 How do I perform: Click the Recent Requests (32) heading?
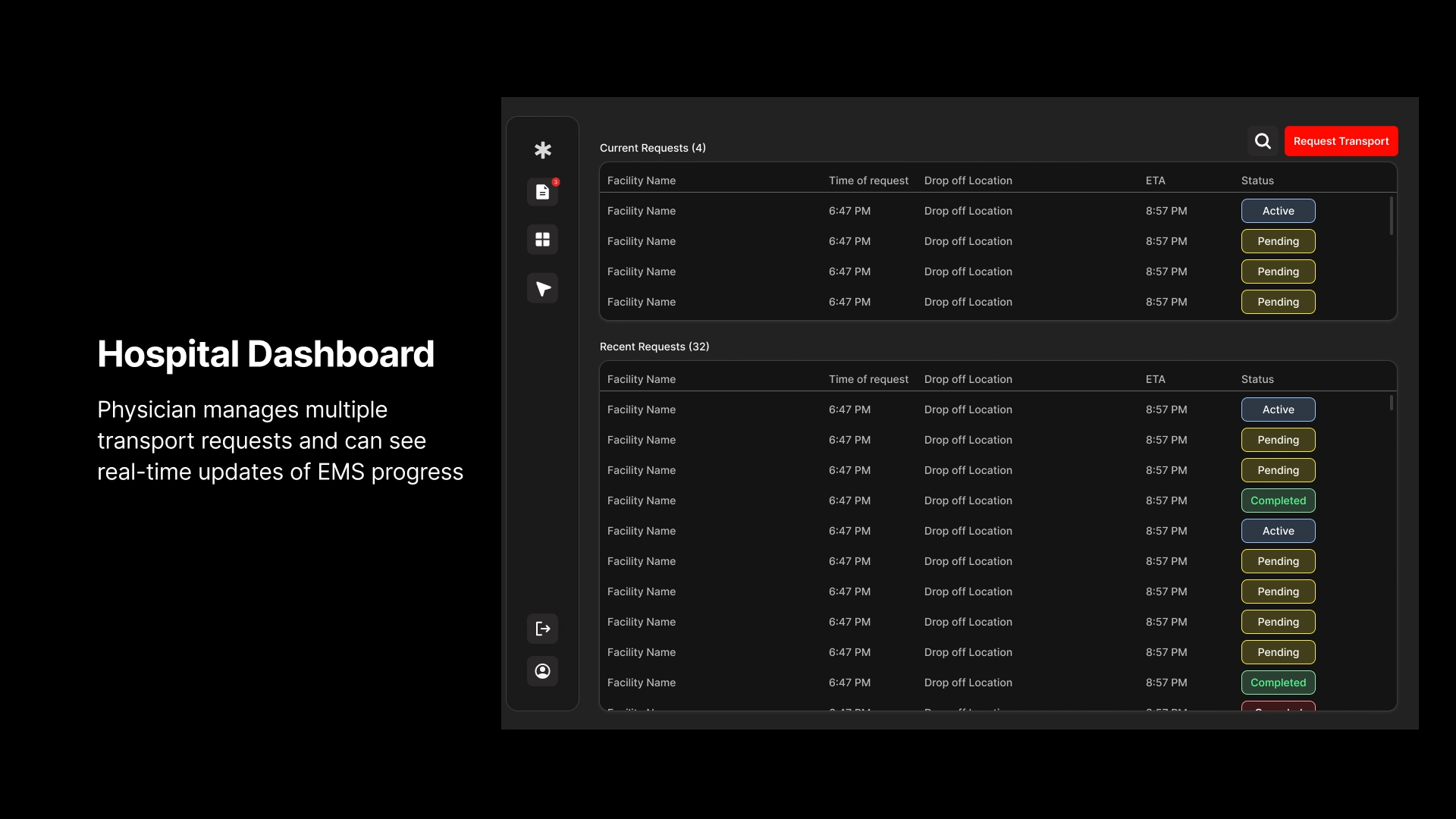[x=654, y=347]
